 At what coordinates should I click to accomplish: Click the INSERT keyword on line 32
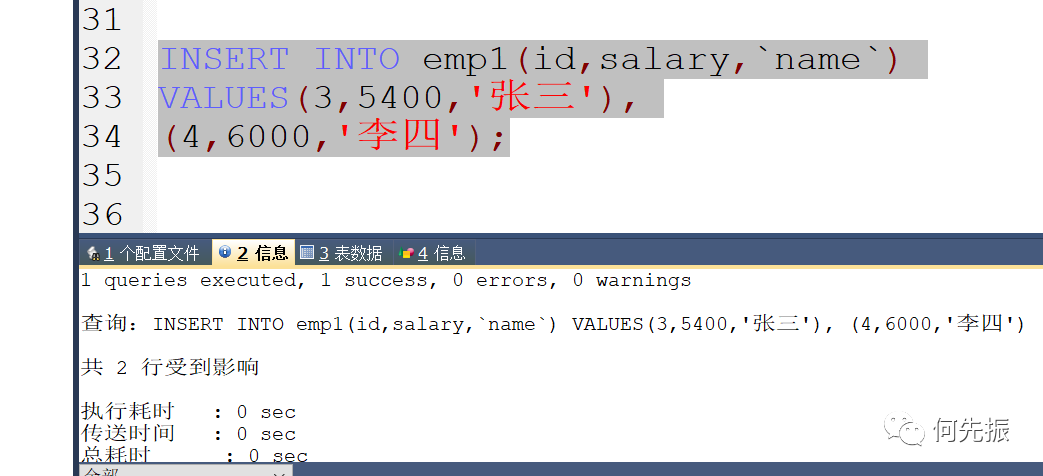[x=224, y=59]
